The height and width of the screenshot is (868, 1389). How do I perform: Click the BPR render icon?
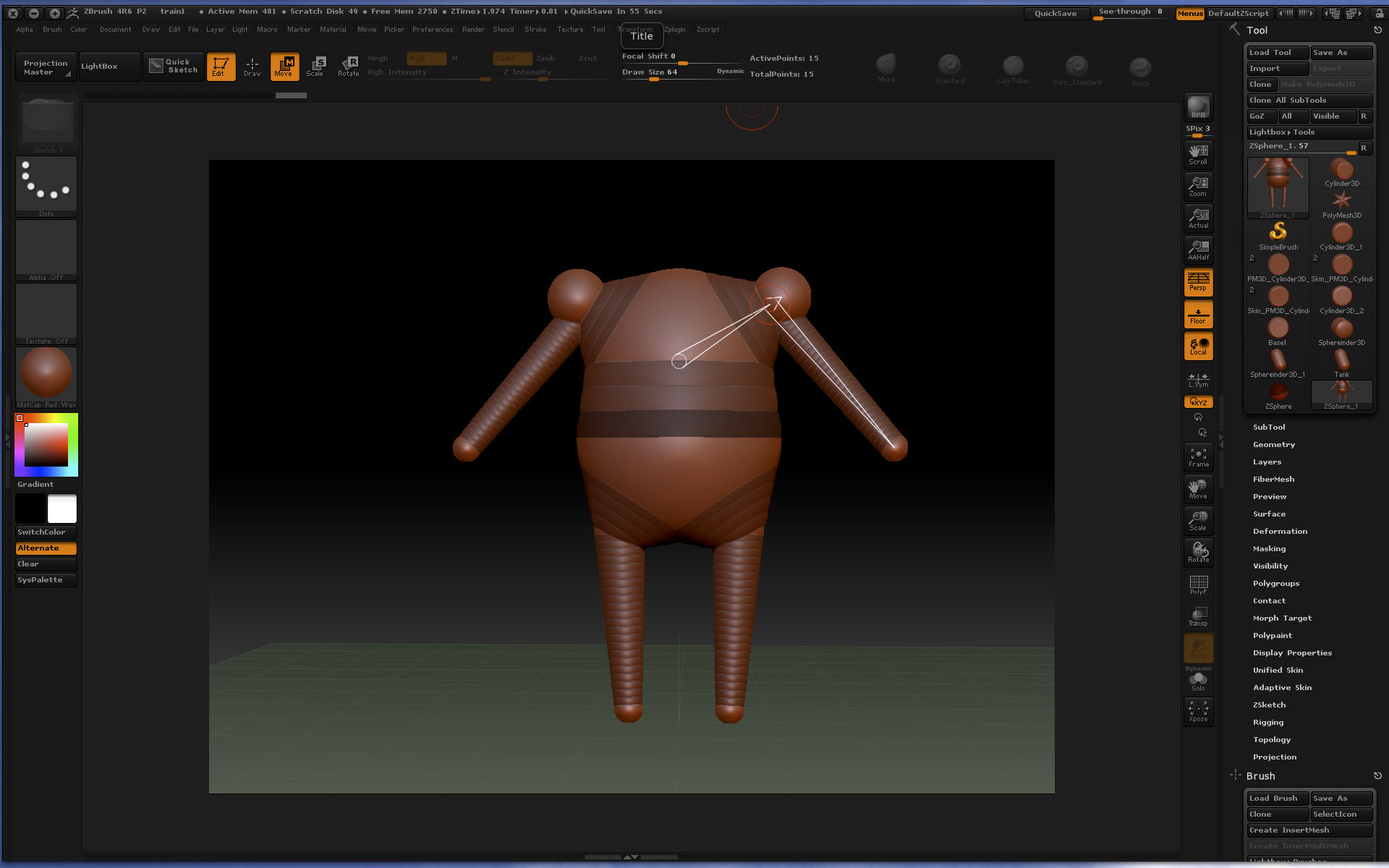pos(1198,107)
